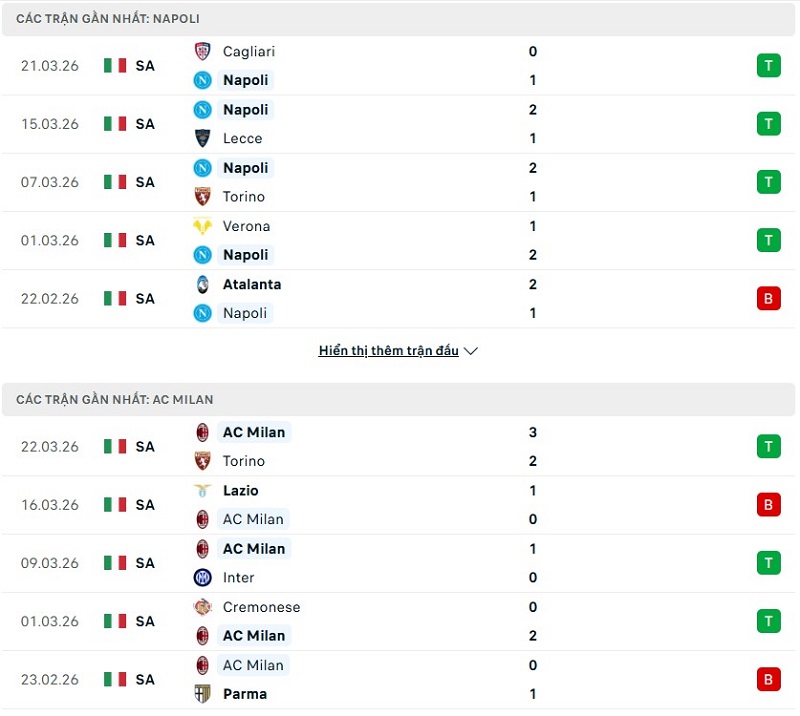Select the CÁC TRẬN GẦN NHẤT: AC MILAN header

115,399
